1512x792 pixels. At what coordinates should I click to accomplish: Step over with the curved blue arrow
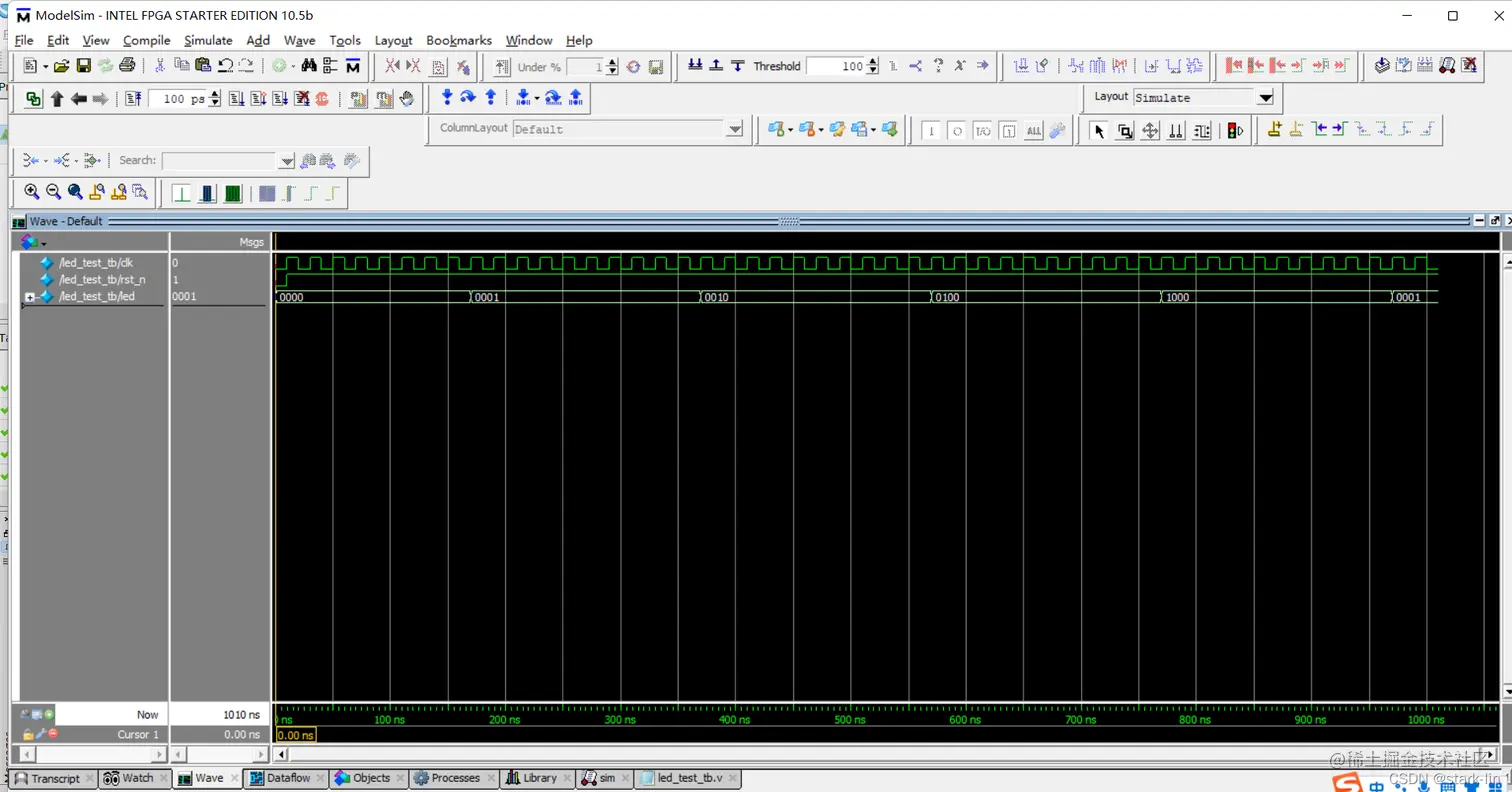[x=468, y=97]
